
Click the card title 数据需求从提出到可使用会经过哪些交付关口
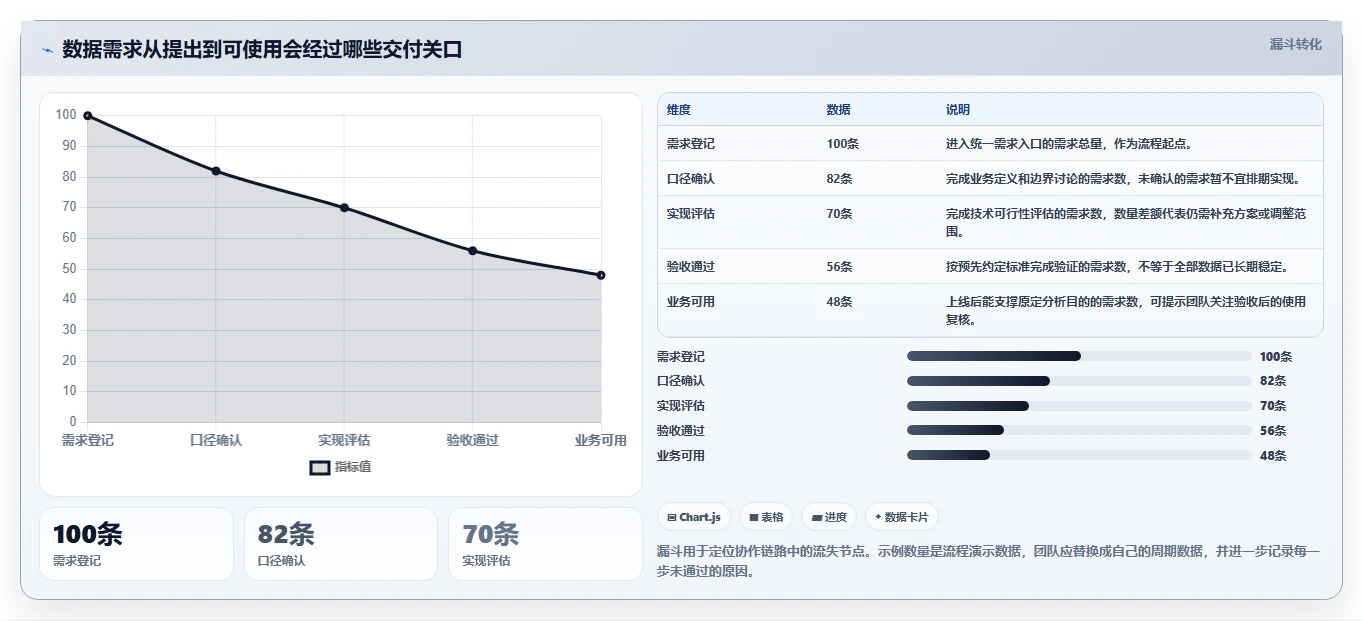[x=262, y=50]
